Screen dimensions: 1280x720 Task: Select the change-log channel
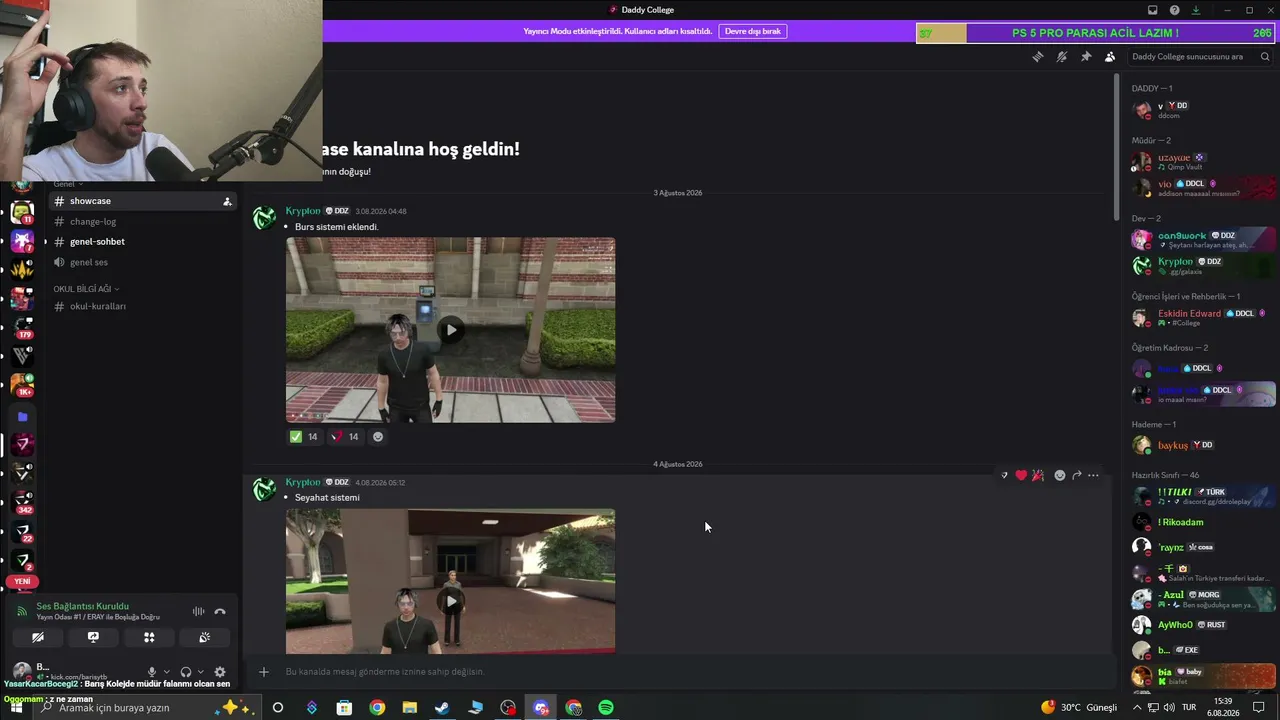coord(143,222)
